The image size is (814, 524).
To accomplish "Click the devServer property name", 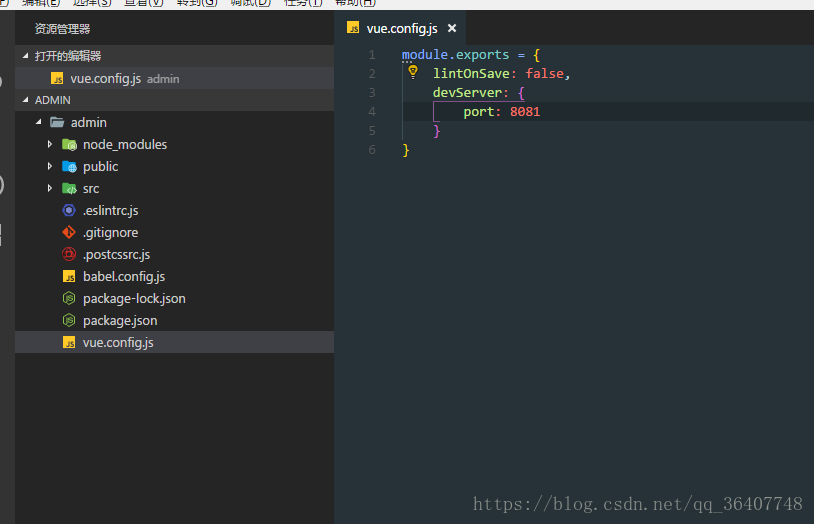I will [467, 92].
